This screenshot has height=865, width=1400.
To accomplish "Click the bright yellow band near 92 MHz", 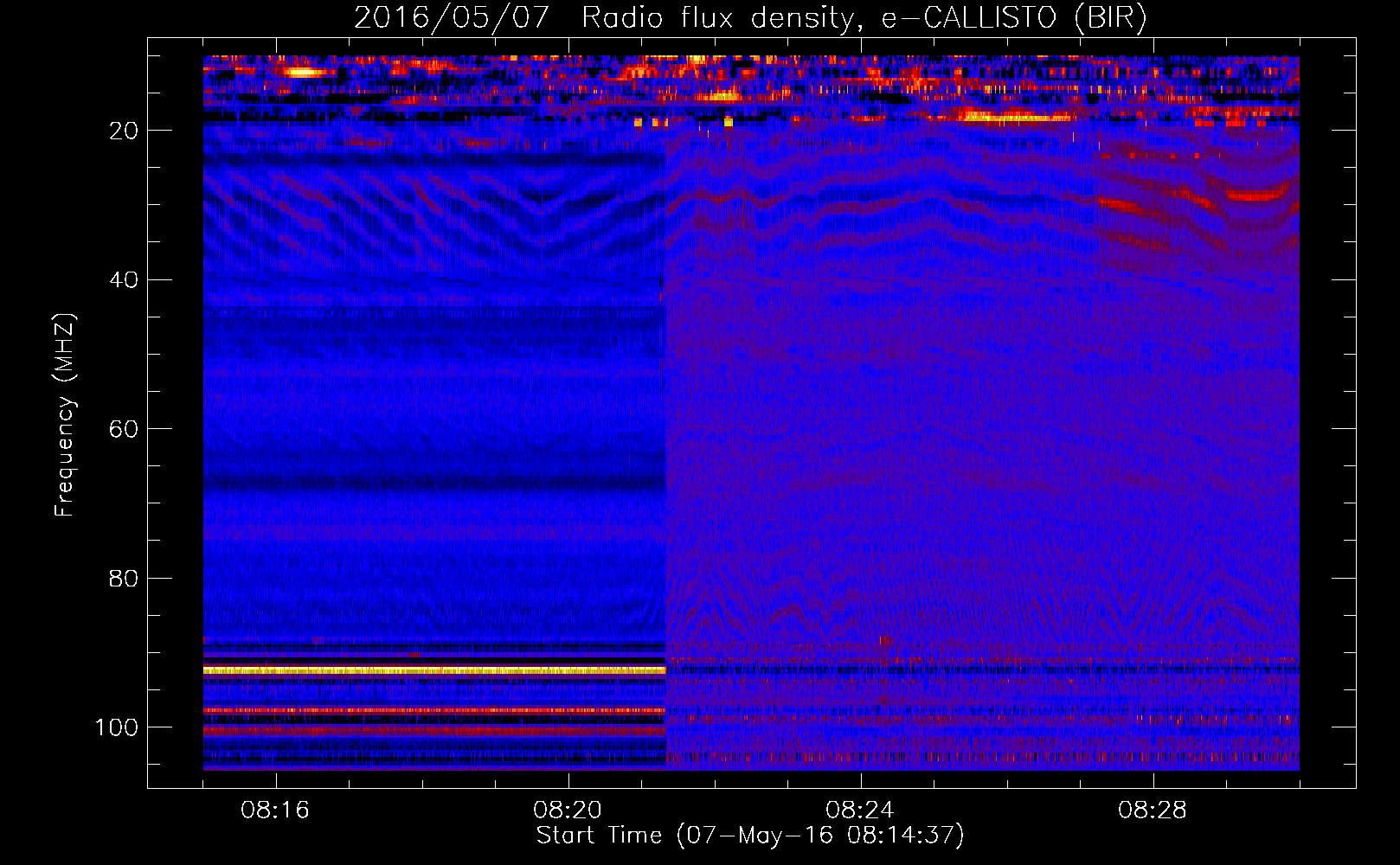I will click(434, 670).
